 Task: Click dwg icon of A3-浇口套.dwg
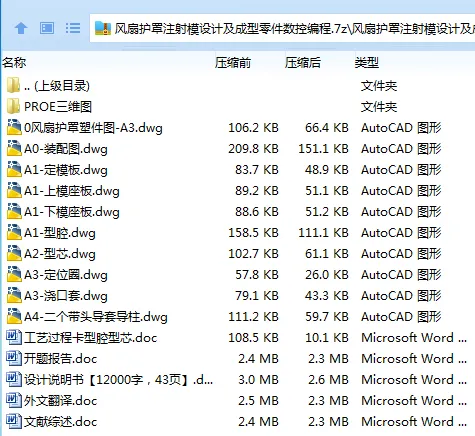[14, 296]
